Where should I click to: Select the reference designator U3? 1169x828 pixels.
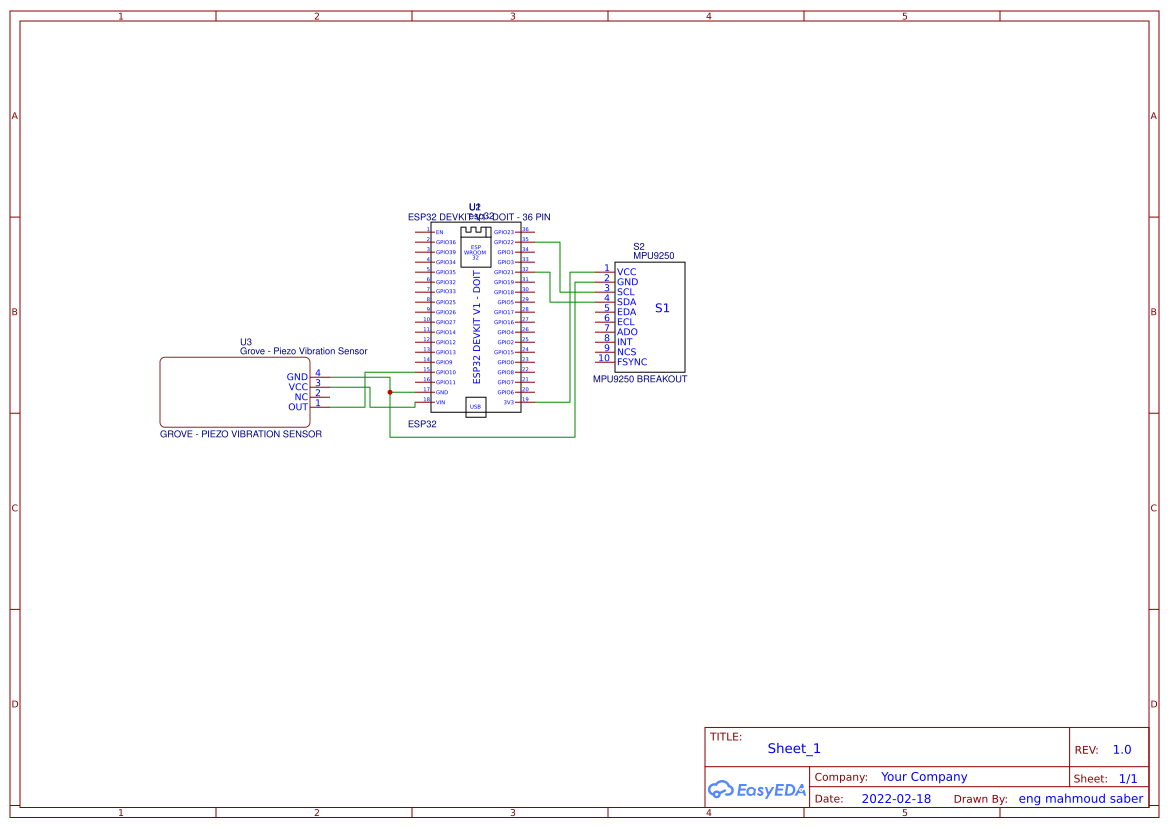pos(247,340)
